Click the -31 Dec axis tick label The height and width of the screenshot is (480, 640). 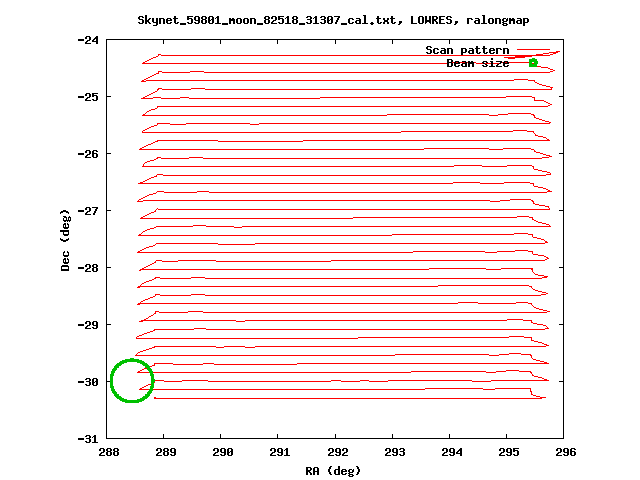[88, 439]
